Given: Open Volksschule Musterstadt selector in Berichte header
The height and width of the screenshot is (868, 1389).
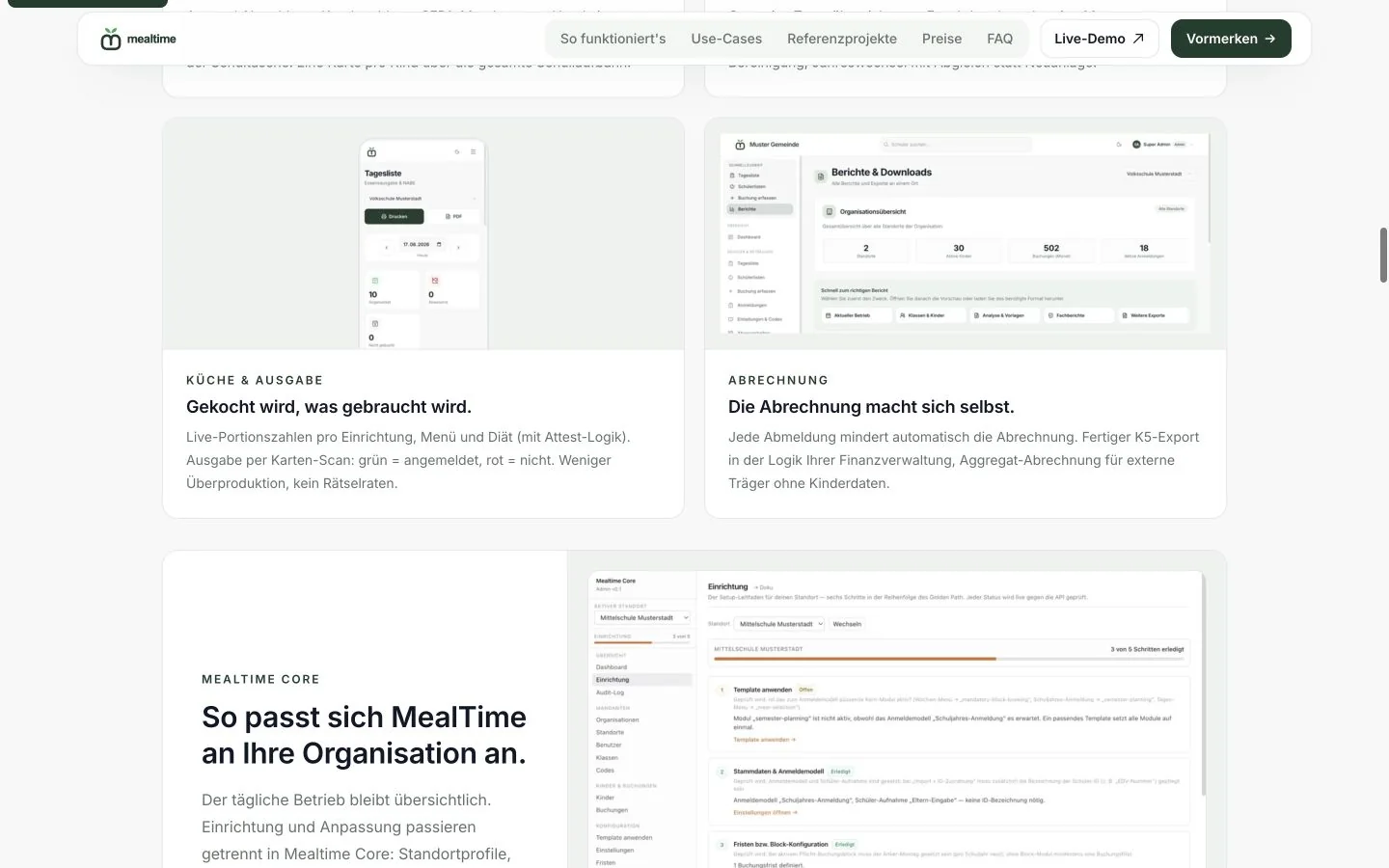Looking at the screenshot, I should tap(1158, 174).
